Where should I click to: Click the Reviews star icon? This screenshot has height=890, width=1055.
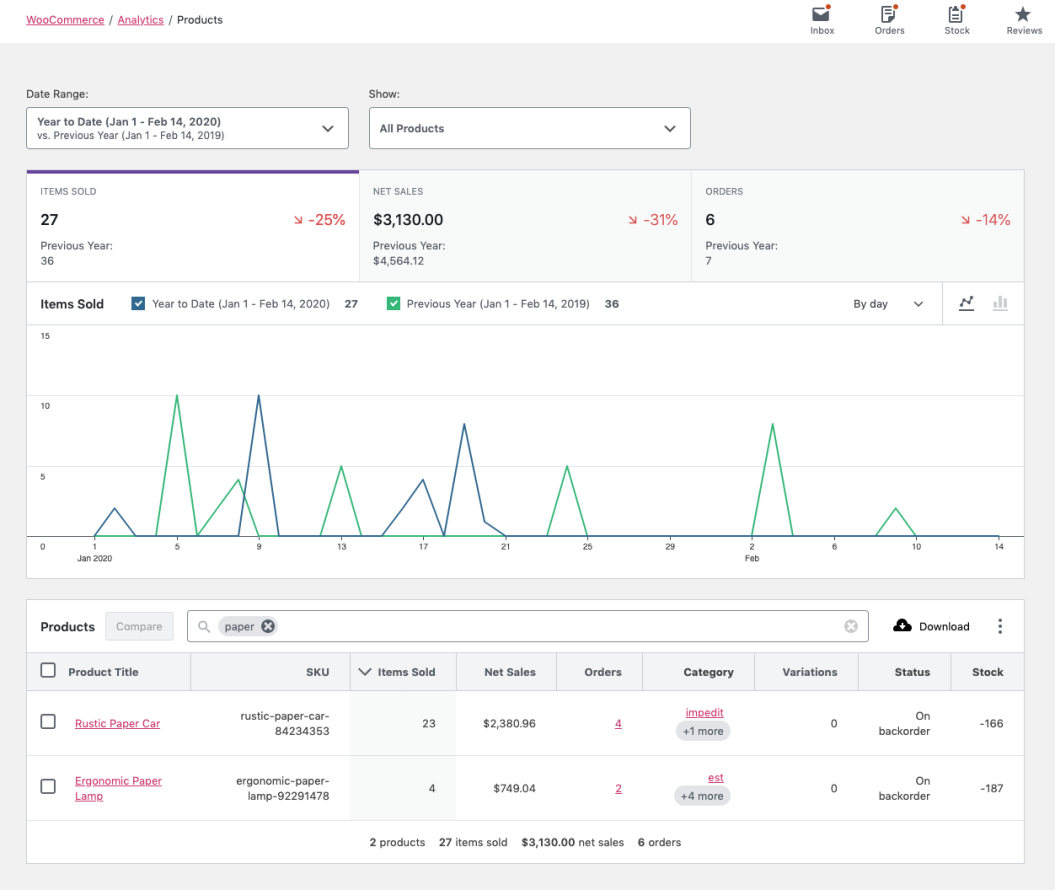point(1023,16)
